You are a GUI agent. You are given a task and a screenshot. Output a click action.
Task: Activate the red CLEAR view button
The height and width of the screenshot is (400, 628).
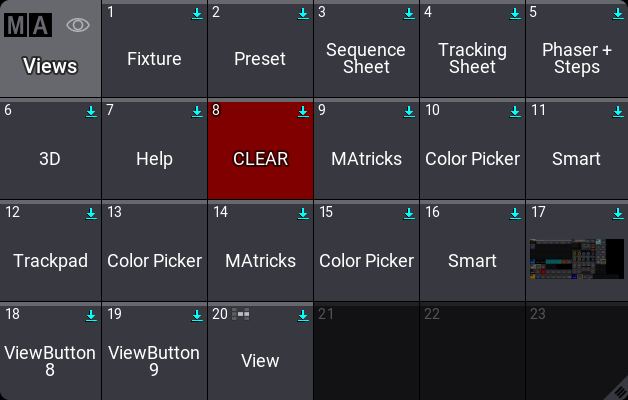tap(260, 158)
